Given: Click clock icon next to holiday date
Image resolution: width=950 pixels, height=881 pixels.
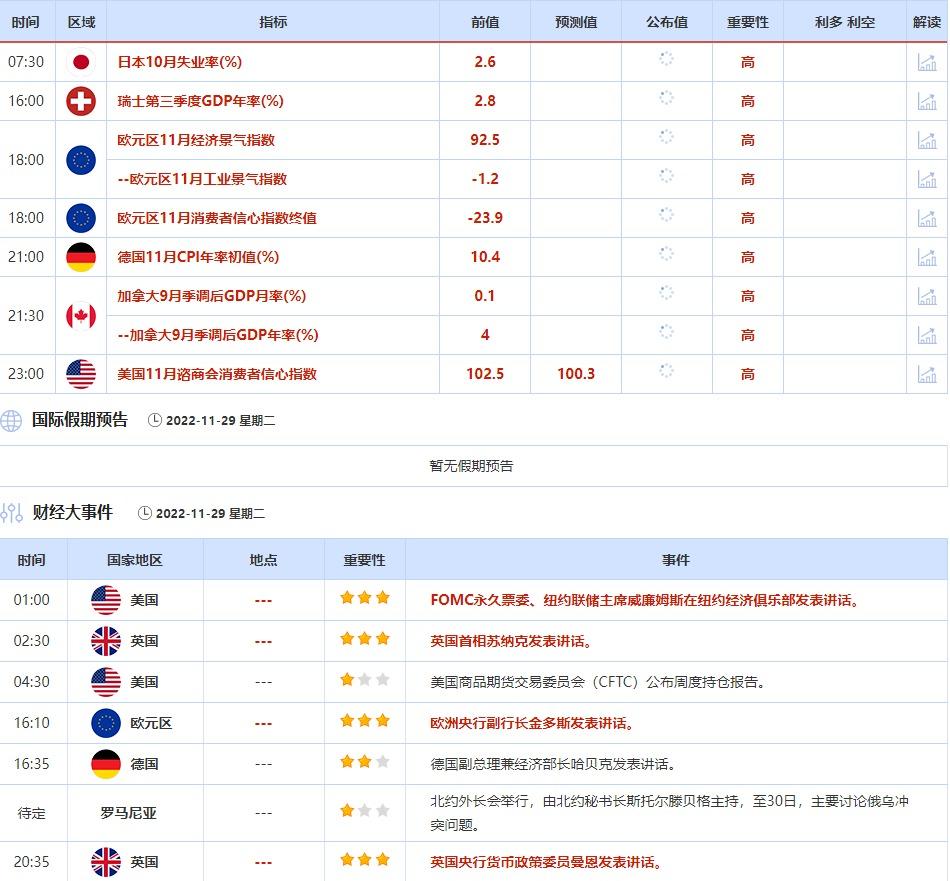Looking at the screenshot, I should click(x=155, y=421).
